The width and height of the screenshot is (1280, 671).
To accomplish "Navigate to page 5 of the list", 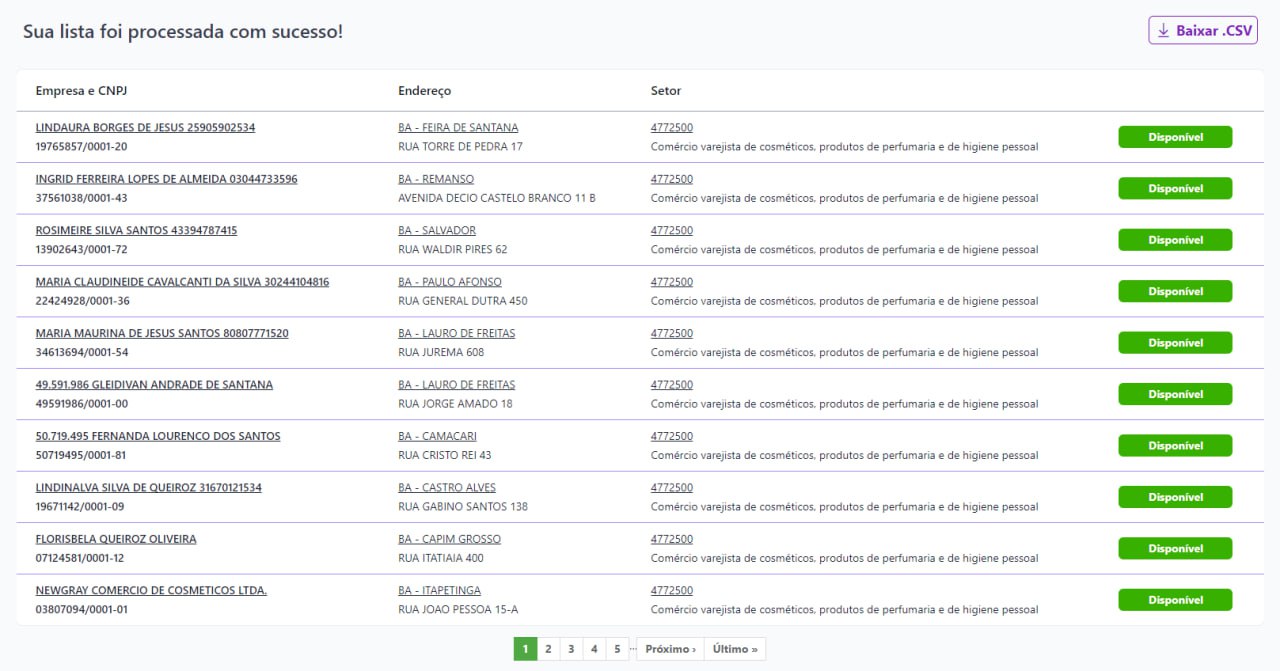I will point(617,649).
